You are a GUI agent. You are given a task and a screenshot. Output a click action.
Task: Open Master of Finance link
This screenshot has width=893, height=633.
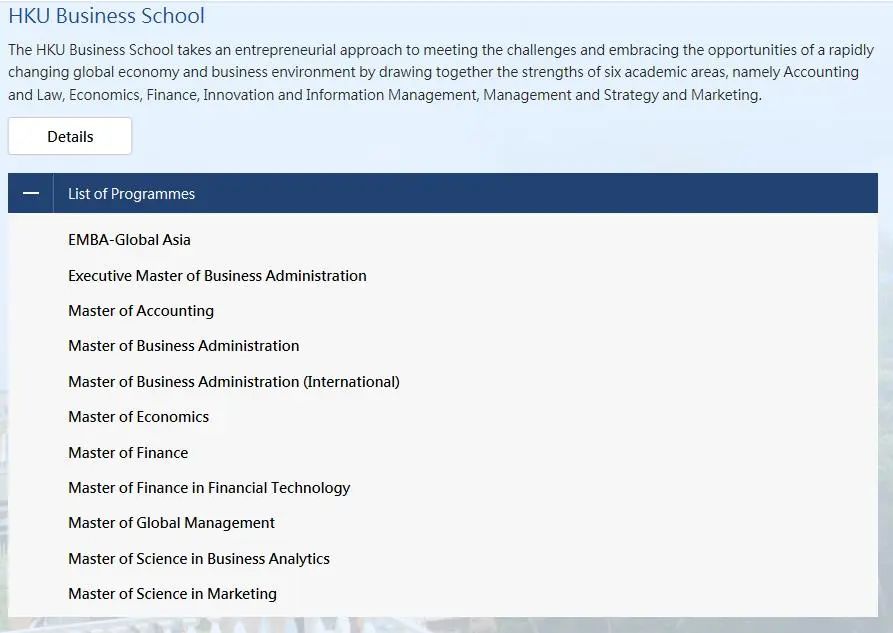coord(128,453)
